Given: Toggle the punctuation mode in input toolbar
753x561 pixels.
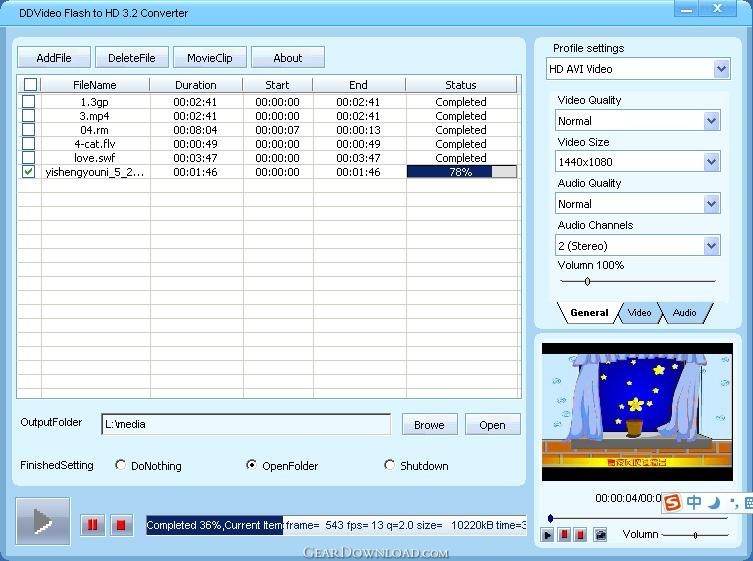Looking at the screenshot, I should tap(734, 503).
